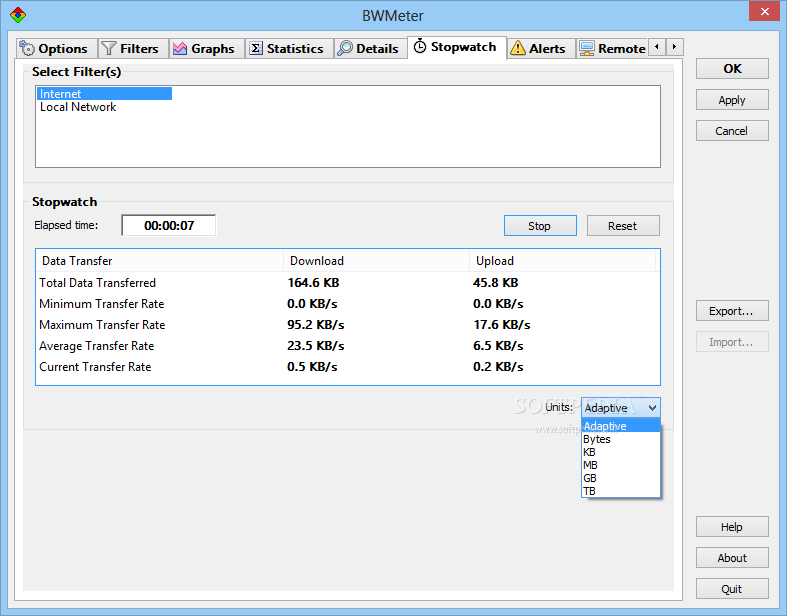Select the Maximum Transfer Rate row

coord(348,325)
